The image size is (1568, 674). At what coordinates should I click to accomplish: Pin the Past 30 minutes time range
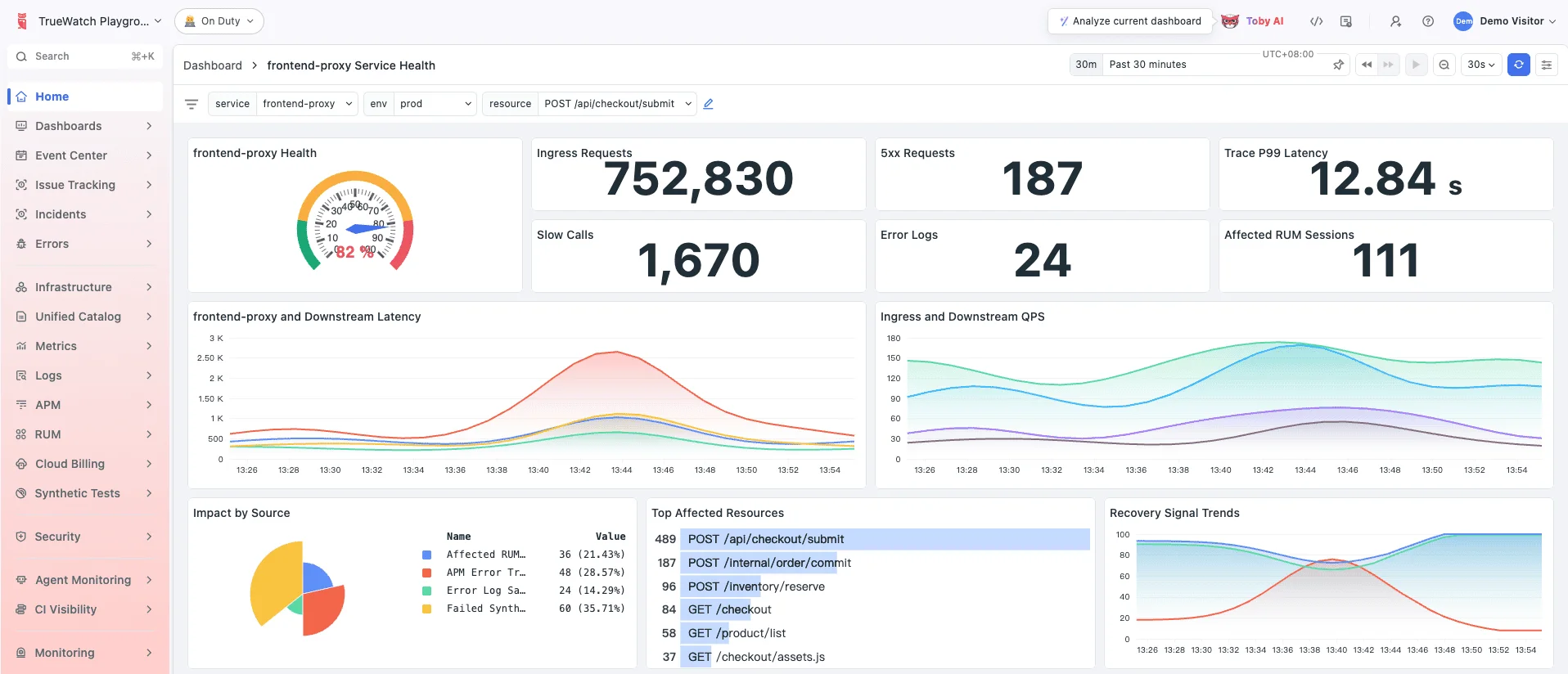tap(1339, 65)
